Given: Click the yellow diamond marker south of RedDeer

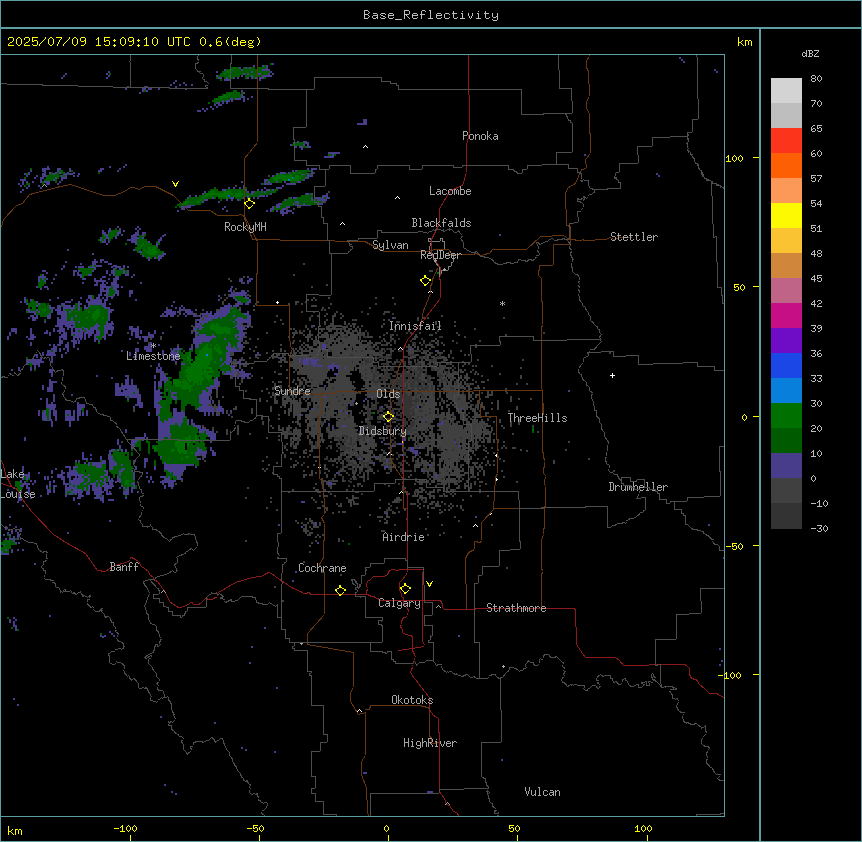Looking at the screenshot, I should point(425,281).
